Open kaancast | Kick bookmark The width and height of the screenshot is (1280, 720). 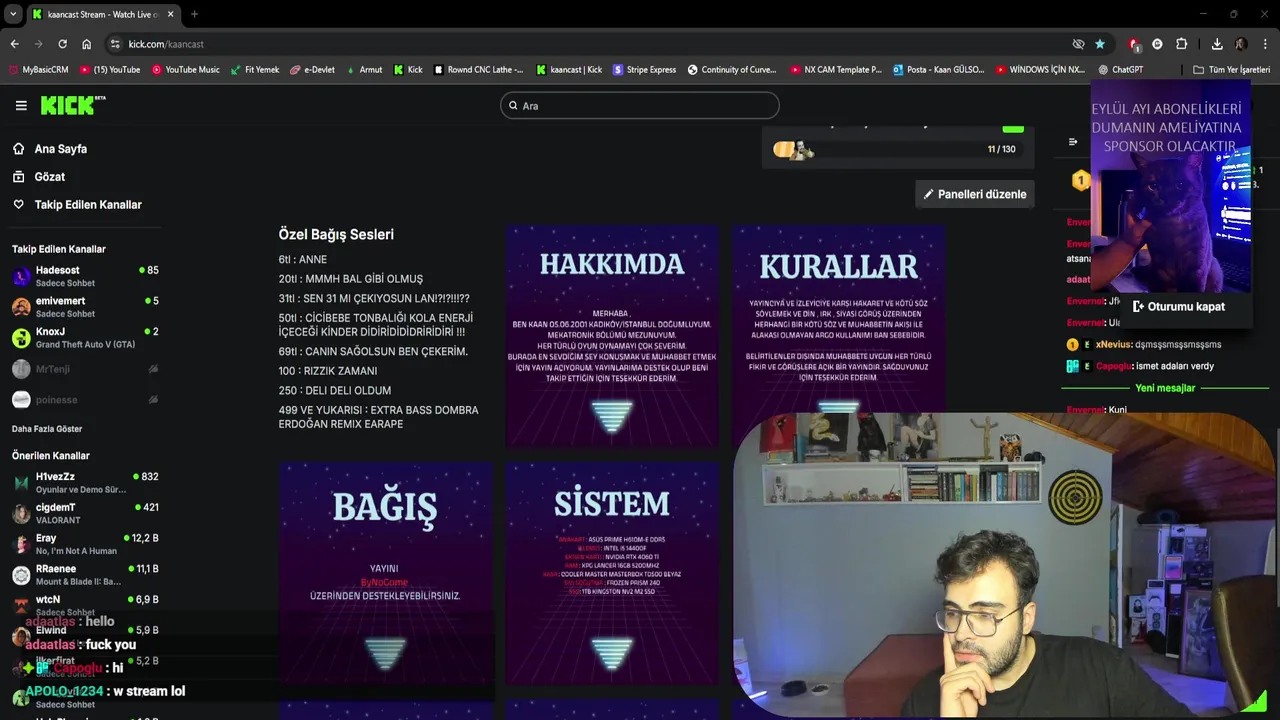click(569, 70)
